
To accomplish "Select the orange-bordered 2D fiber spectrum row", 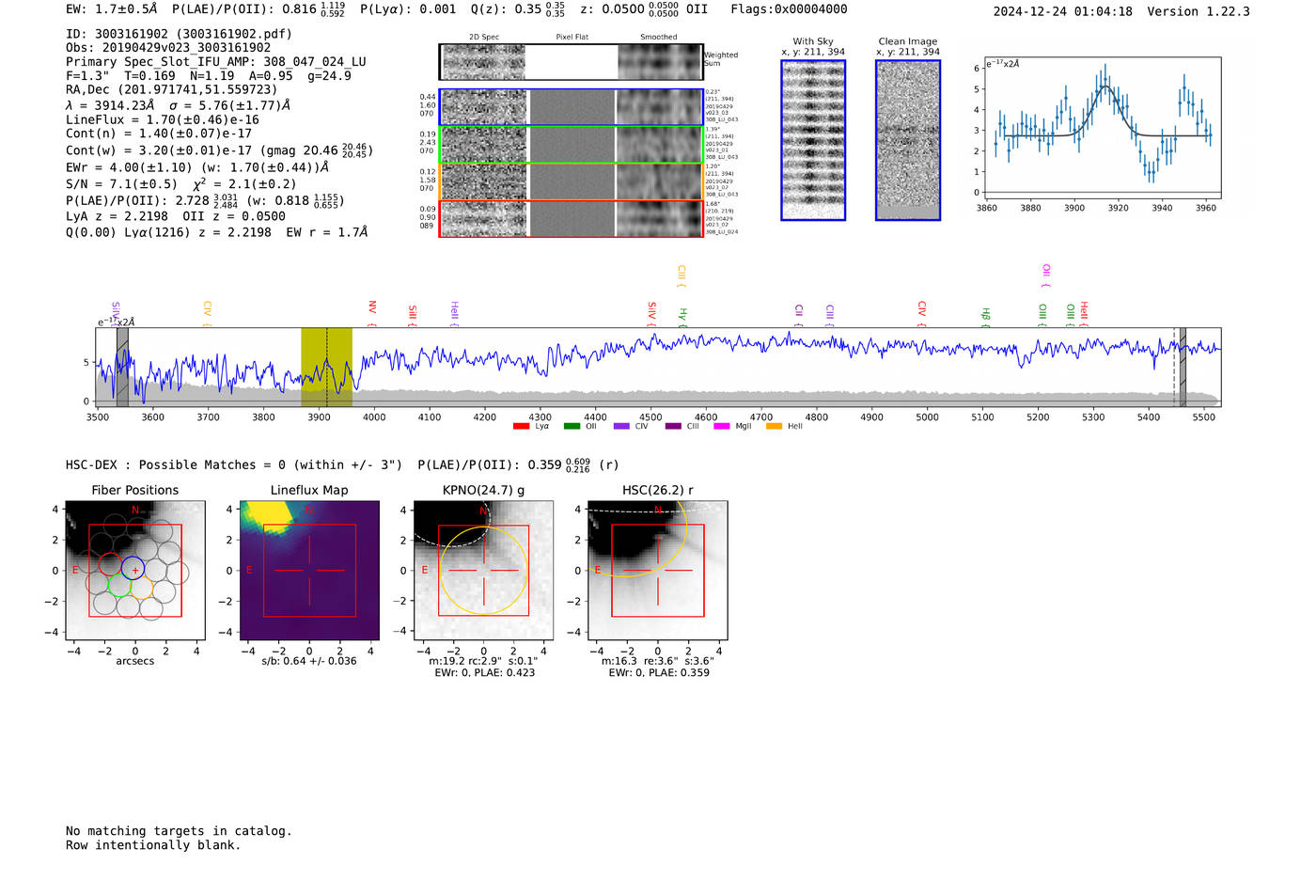I will pyautogui.click(x=572, y=181).
